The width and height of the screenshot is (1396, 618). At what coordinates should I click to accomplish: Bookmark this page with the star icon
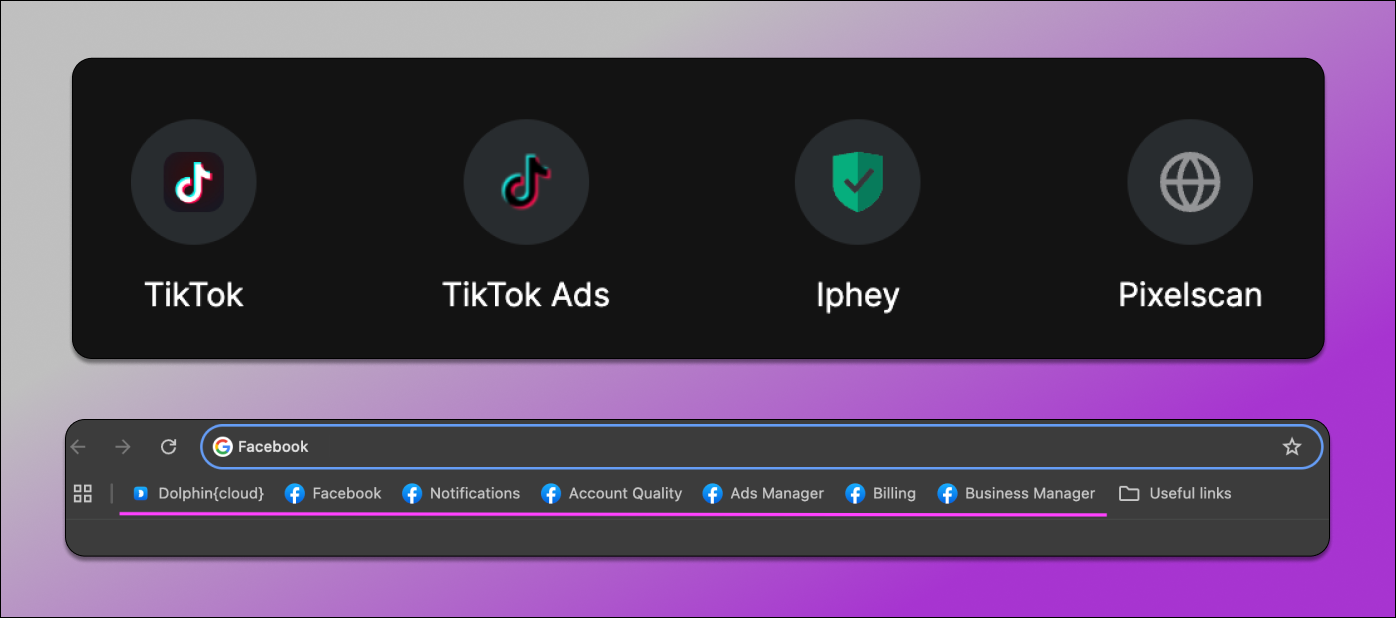(x=1292, y=447)
